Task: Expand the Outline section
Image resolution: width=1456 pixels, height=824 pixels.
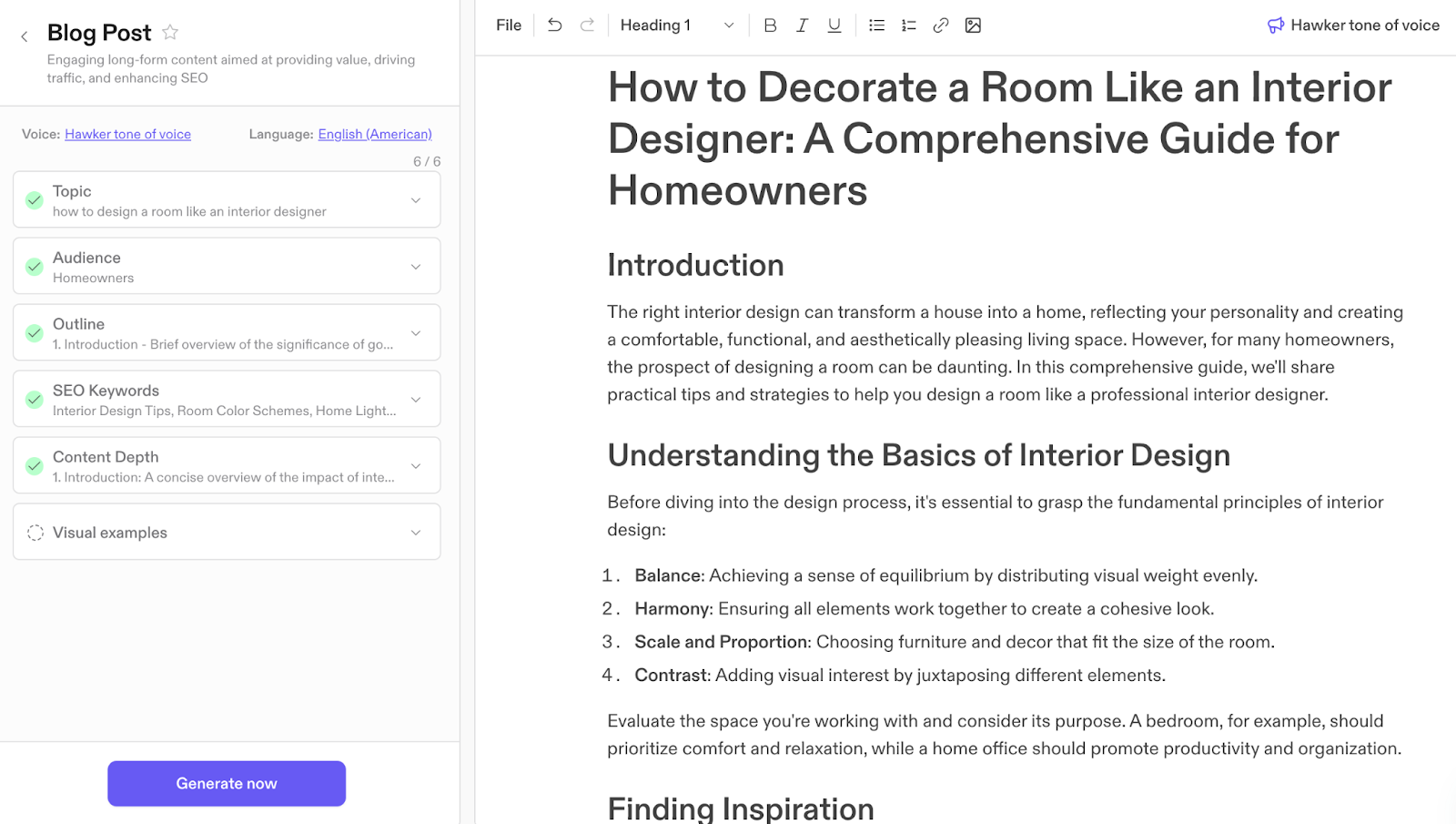Action: tap(416, 332)
